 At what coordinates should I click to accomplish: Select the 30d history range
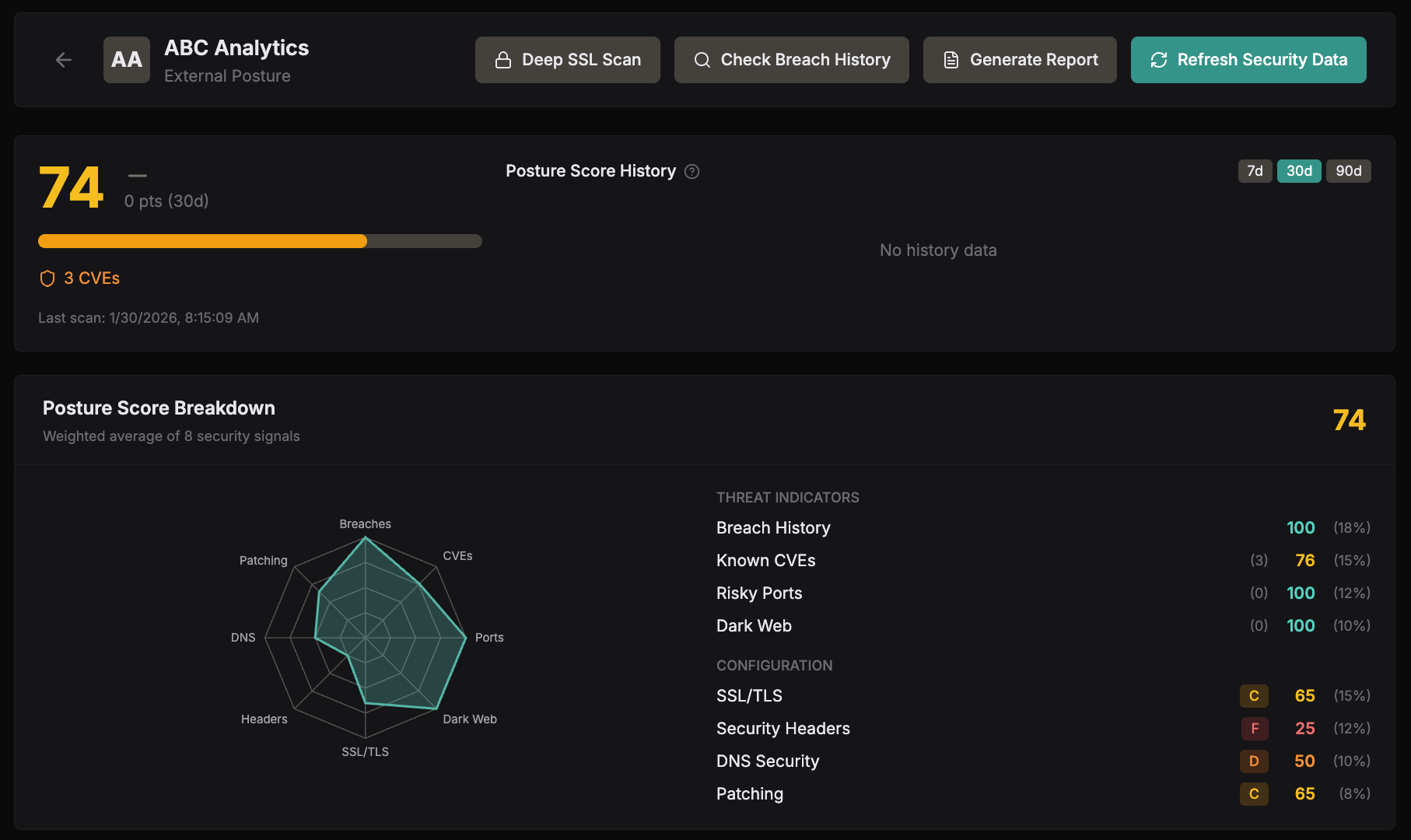(1298, 171)
